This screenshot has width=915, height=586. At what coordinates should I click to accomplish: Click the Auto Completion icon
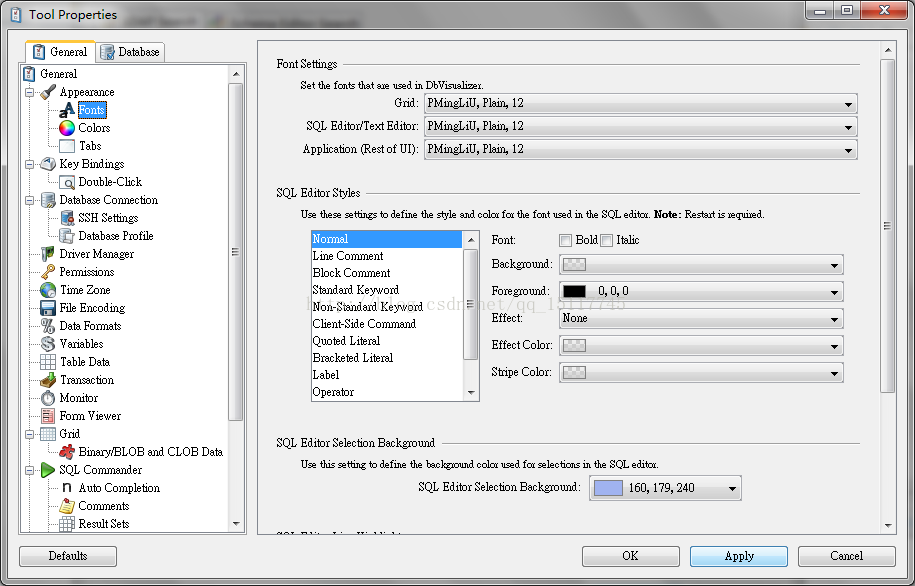(x=67, y=488)
